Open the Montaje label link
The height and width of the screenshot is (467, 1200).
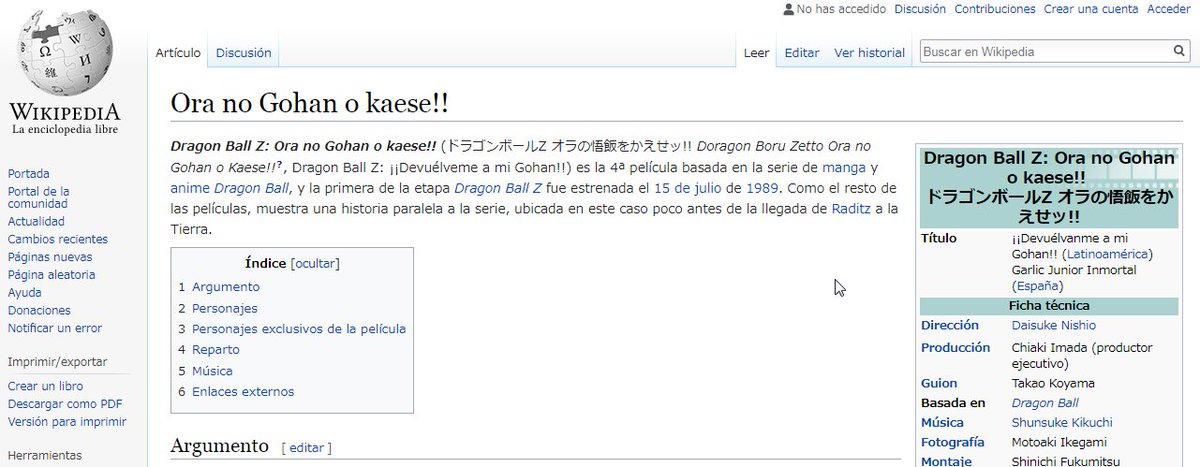coord(947,461)
